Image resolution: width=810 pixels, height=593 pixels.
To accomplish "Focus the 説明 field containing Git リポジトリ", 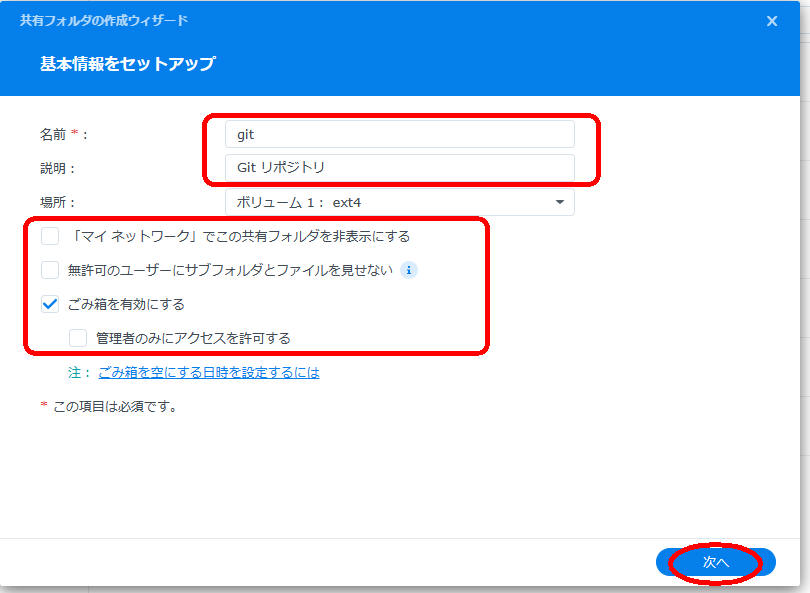I will tap(400, 168).
